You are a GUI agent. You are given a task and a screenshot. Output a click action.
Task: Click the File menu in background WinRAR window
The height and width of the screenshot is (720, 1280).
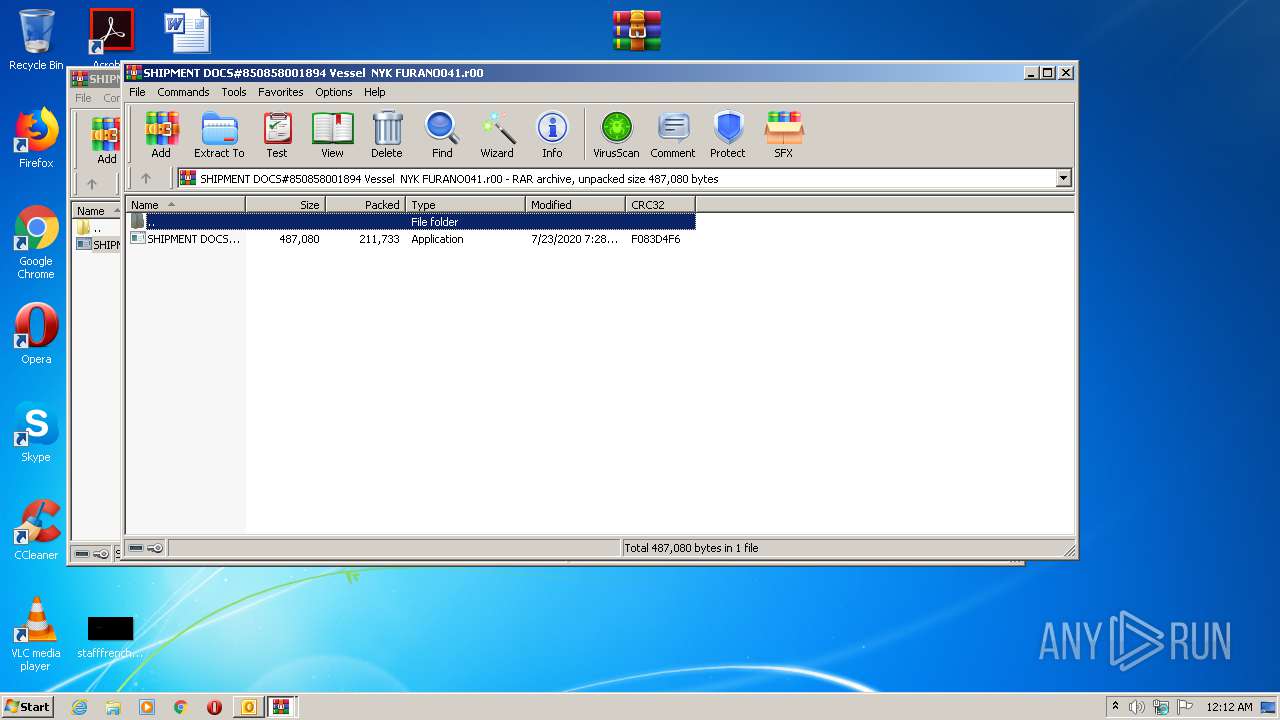83,98
